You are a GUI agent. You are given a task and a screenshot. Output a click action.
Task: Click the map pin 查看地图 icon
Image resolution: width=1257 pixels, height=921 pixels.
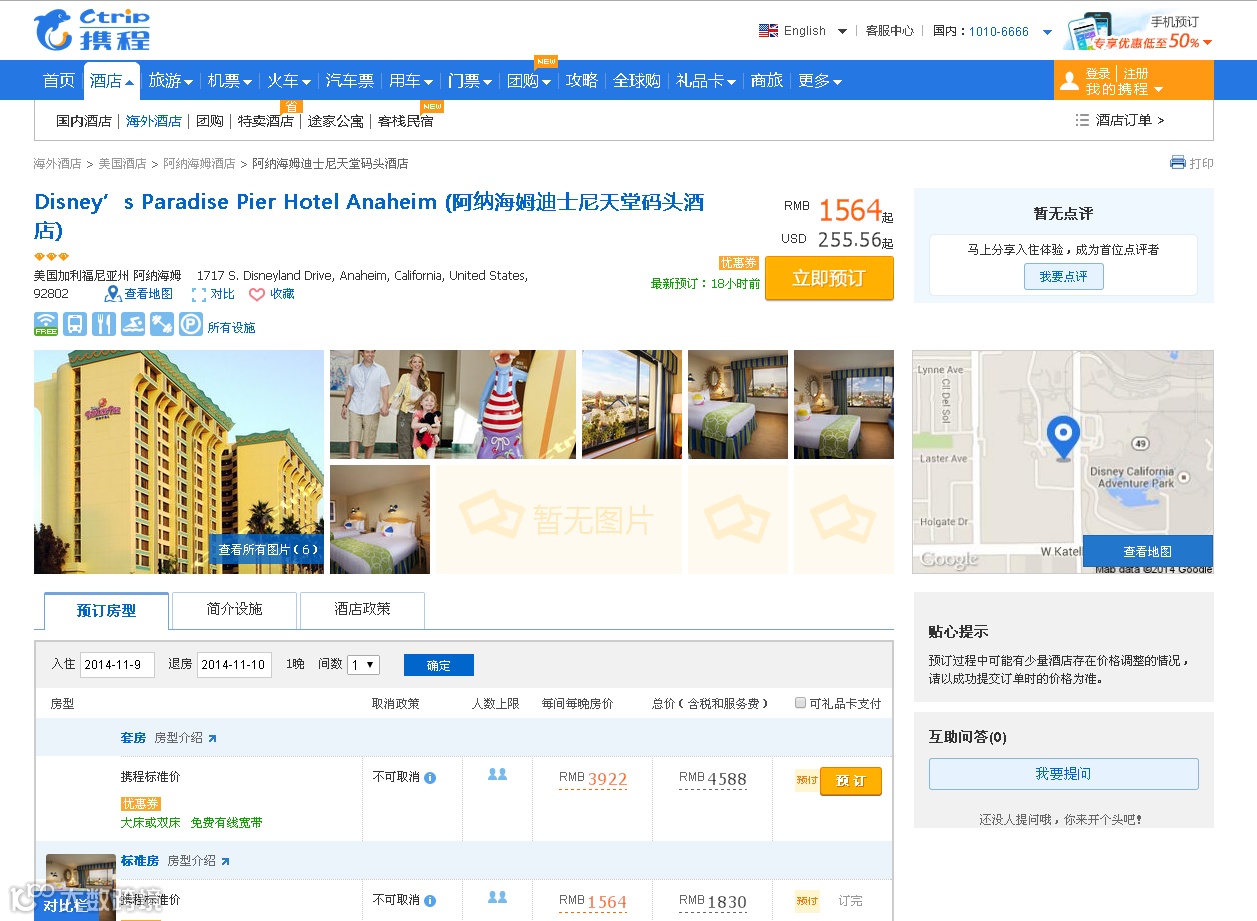click(113, 294)
